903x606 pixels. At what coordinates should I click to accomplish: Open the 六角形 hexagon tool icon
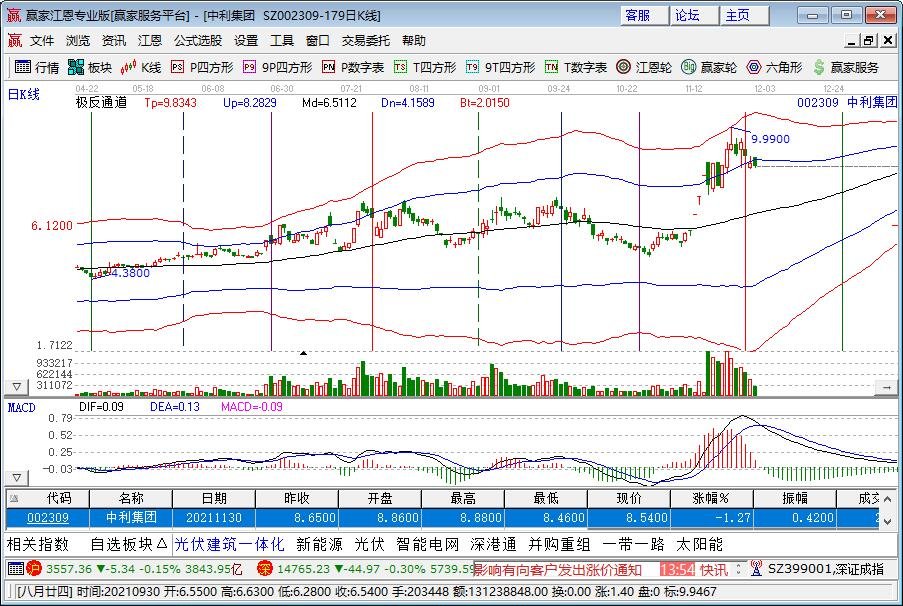pyautogui.click(x=753, y=67)
